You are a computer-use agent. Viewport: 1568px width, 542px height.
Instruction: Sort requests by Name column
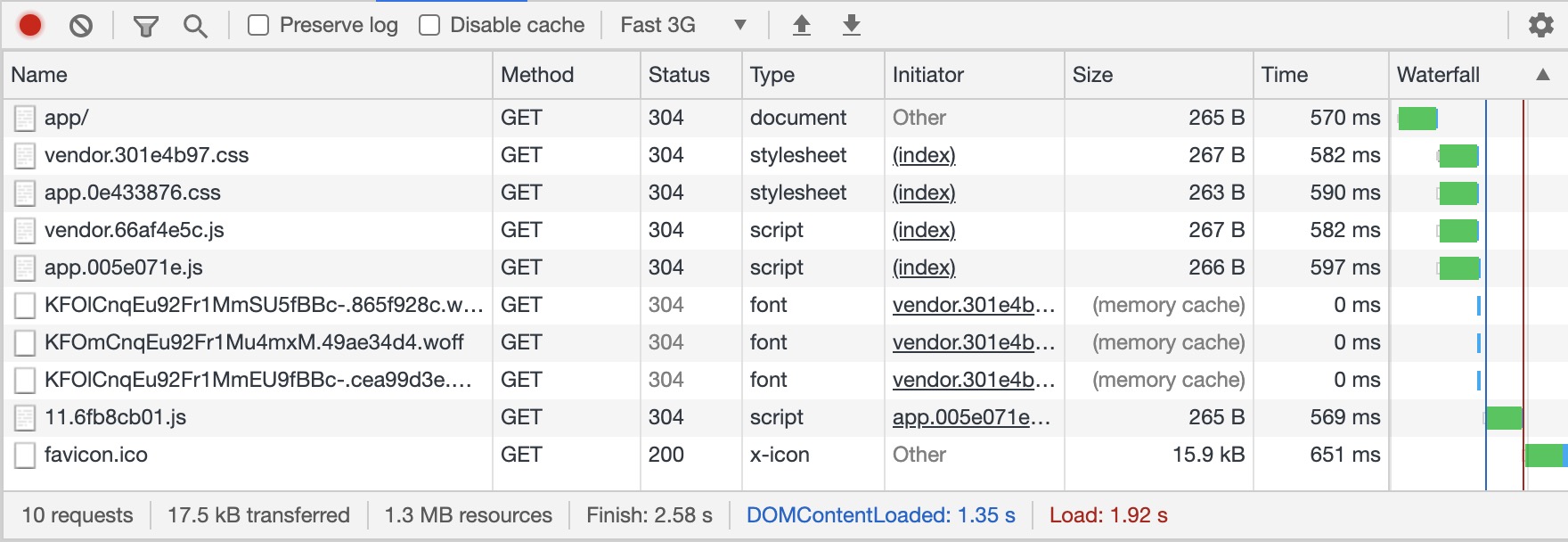248,75
